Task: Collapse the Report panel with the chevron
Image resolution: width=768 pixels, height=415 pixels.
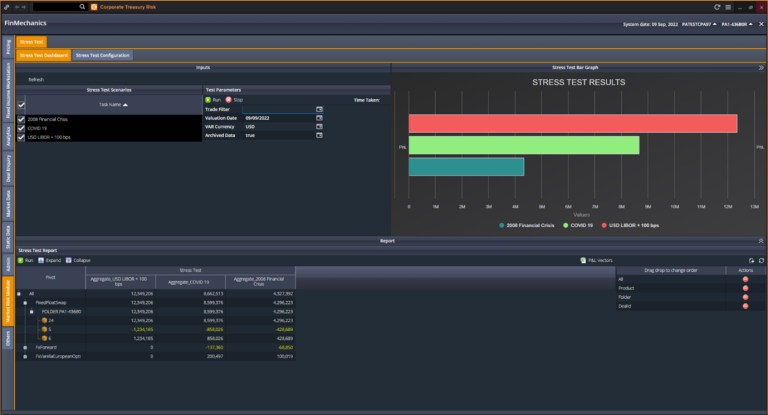Action: pos(761,241)
